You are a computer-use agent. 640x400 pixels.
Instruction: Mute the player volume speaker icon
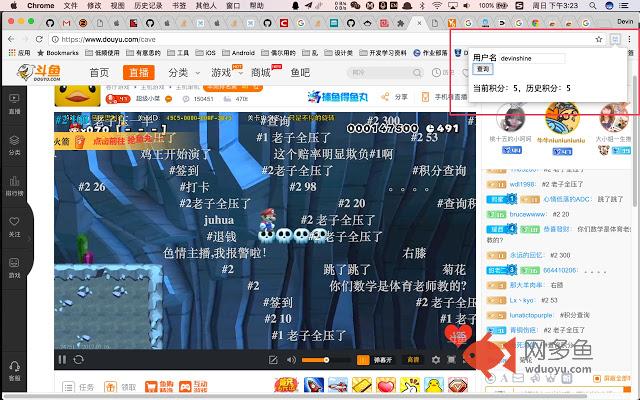point(291,360)
